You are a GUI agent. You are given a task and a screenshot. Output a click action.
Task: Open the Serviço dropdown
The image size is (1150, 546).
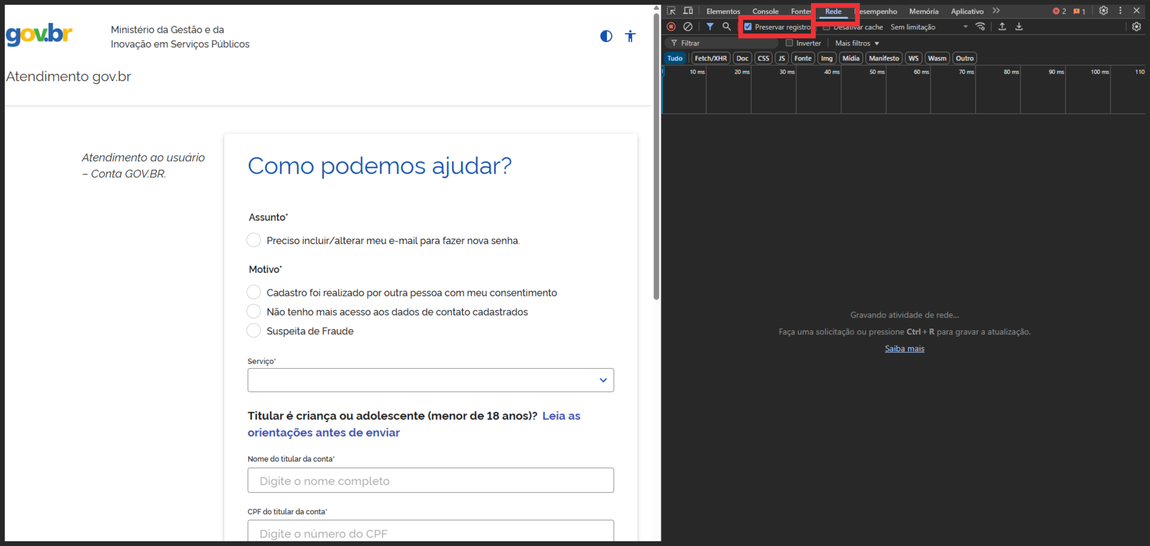pos(430,380)
